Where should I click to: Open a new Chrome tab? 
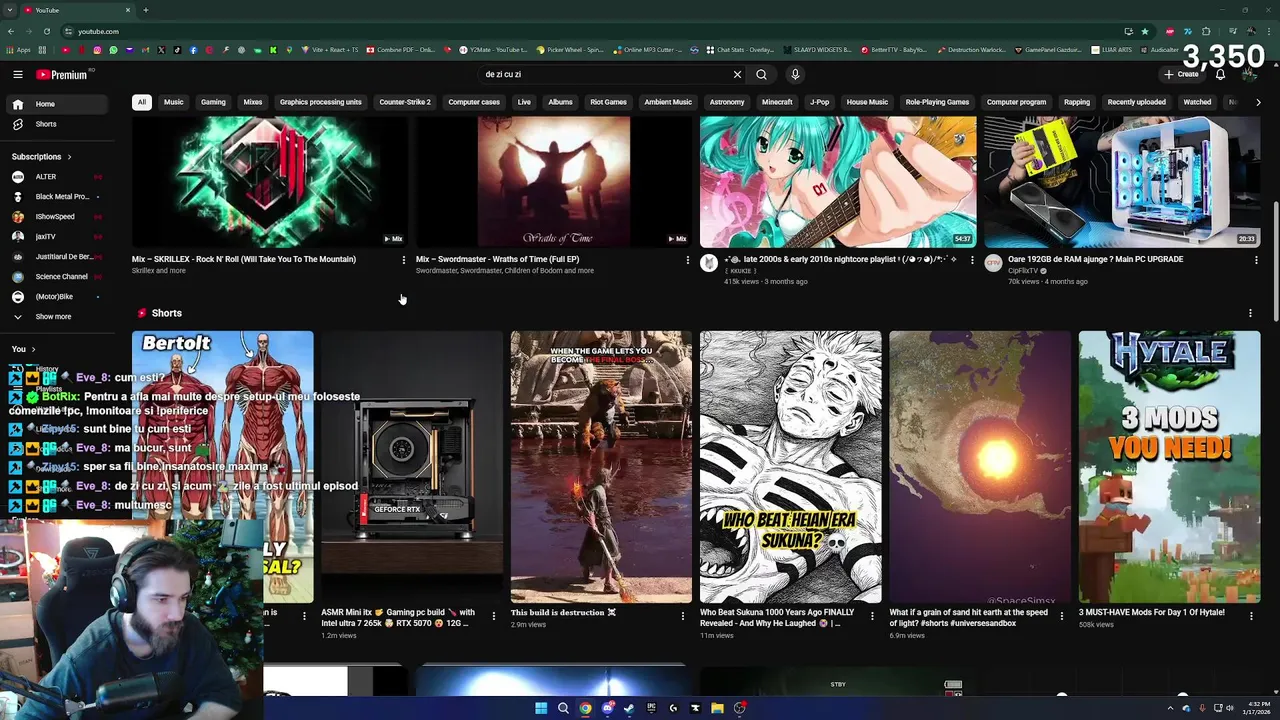click(145, 10)
